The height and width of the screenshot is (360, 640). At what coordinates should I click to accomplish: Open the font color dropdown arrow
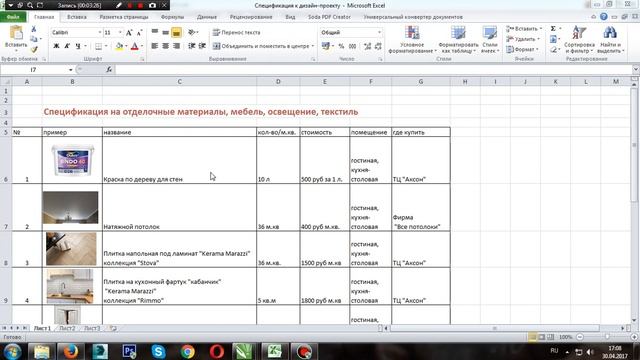click(x=142, y=46)
